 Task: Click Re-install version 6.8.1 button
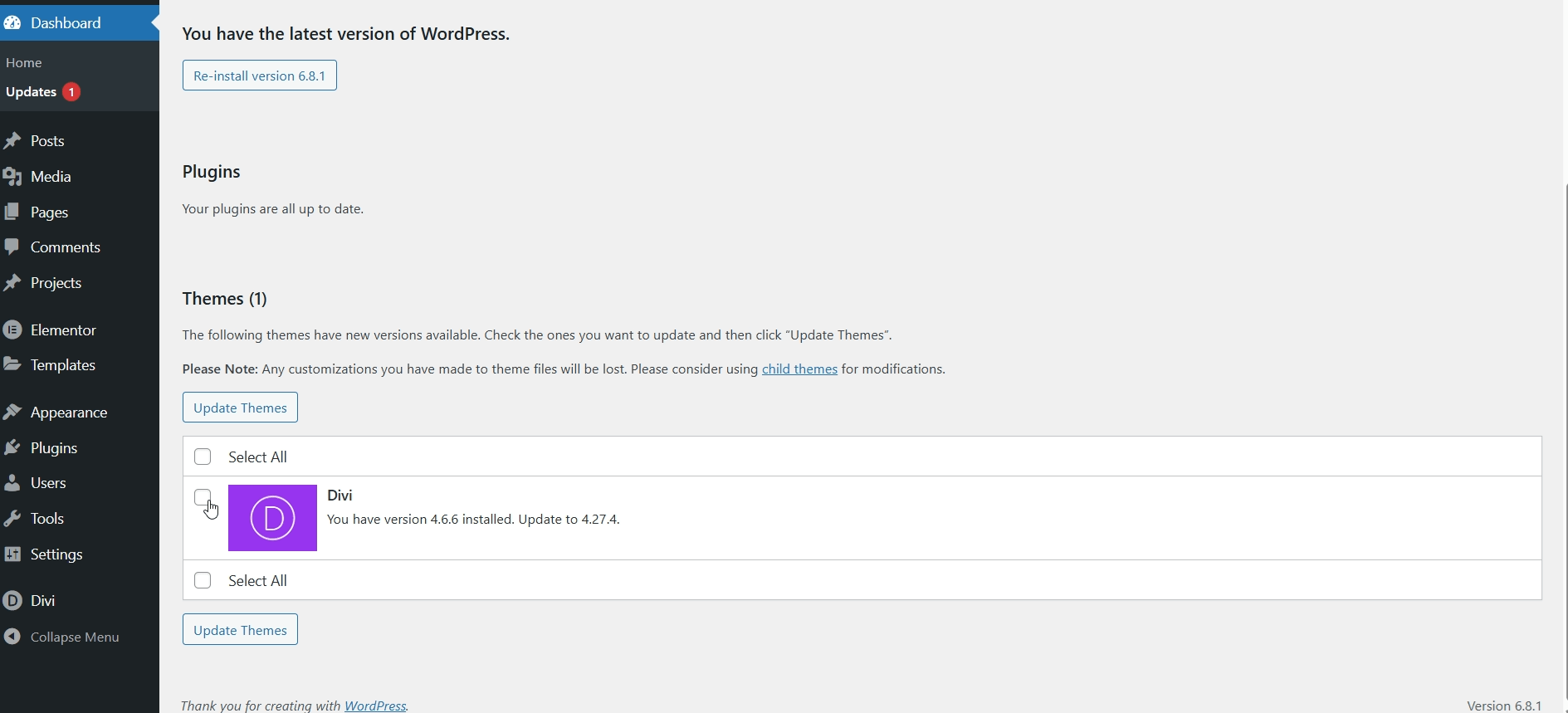(x=260, y=76)
